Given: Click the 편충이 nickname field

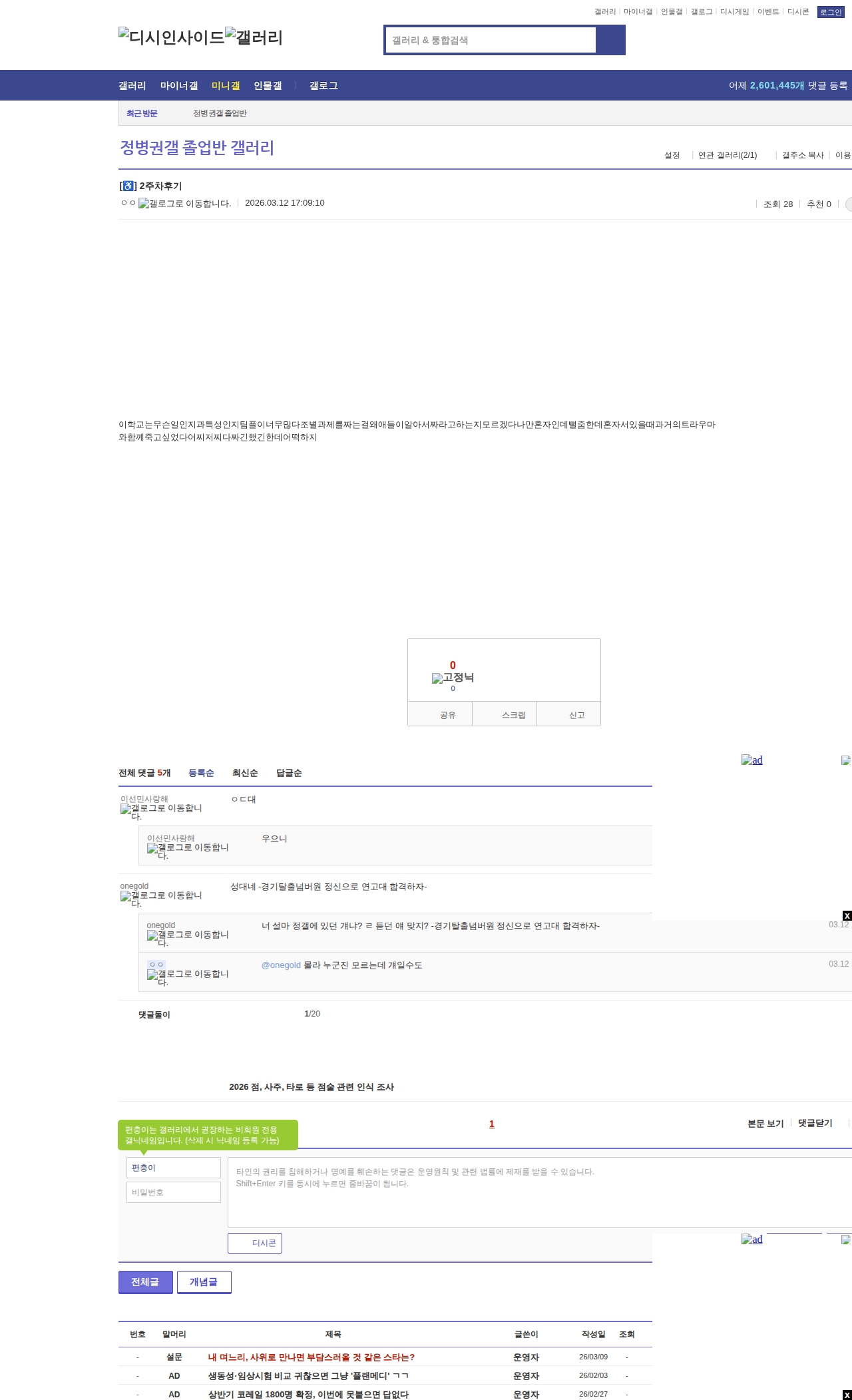Looking at the screenshot, I should pyautogui.click(x=174, y=1168).
